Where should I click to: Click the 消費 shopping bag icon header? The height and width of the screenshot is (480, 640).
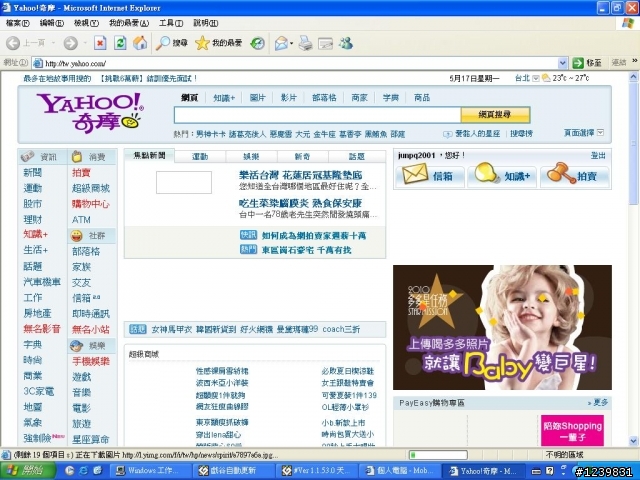[77, 156]
